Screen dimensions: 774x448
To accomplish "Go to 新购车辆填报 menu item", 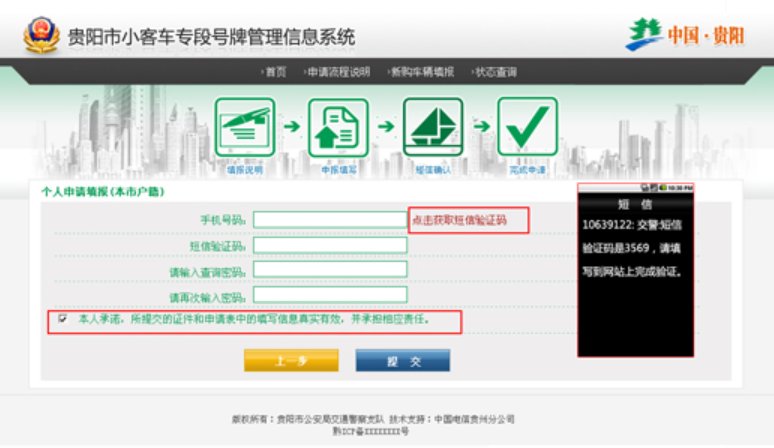I will point(421,72).
